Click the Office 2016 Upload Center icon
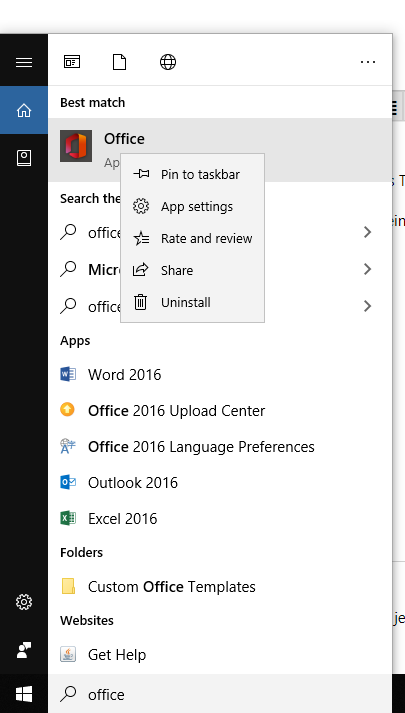 (x=67, y=410)
